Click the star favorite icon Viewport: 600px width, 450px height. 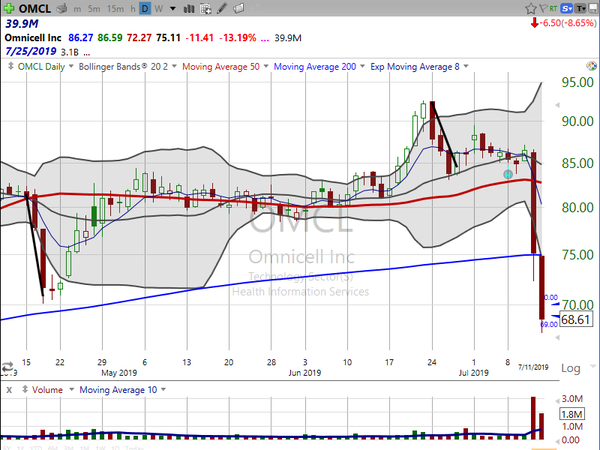530,8
